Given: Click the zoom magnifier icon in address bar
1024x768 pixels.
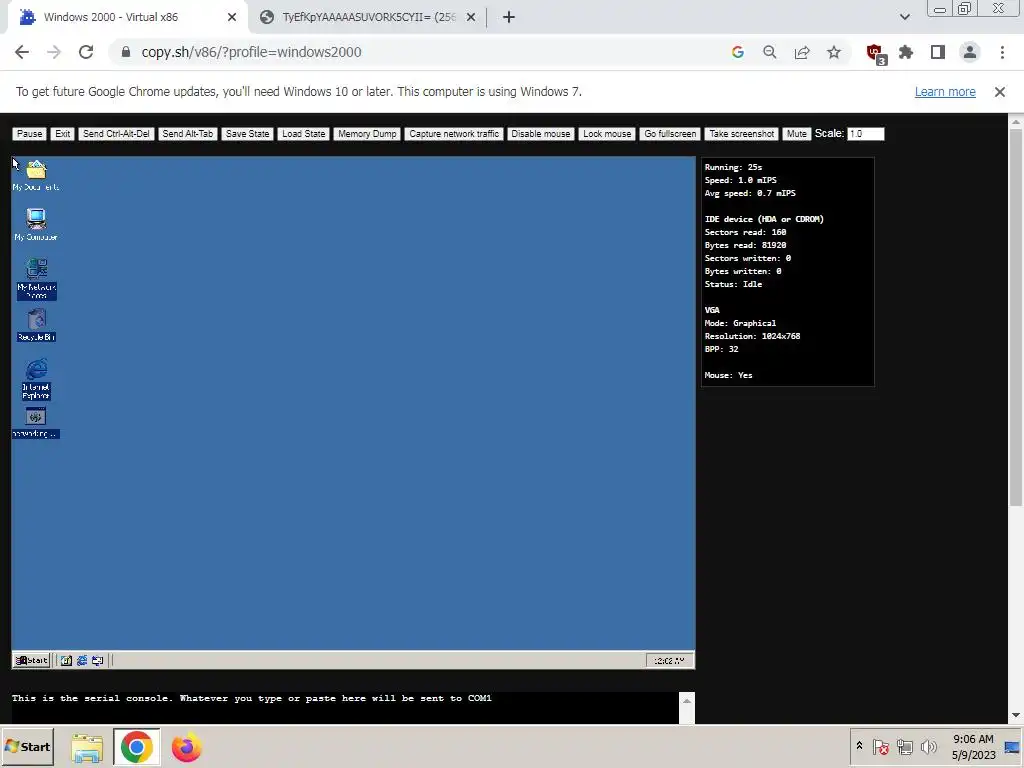Looking at the screenshot, I should (x=770, y=52).
